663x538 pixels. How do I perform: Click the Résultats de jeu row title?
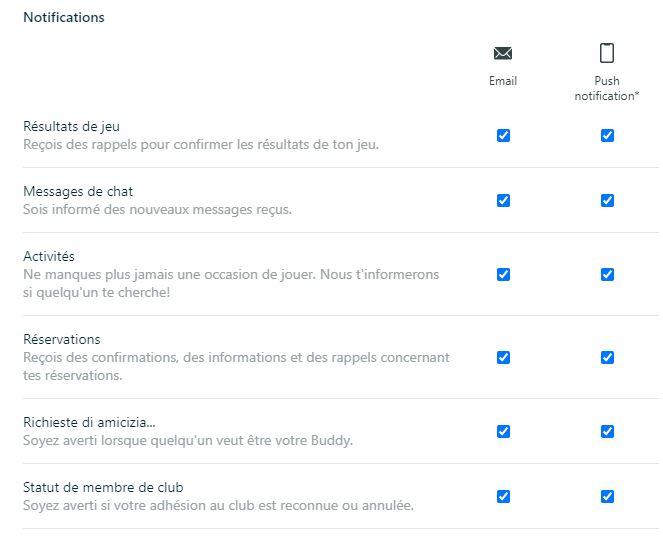pyautogui.click(x=71, y=126)
